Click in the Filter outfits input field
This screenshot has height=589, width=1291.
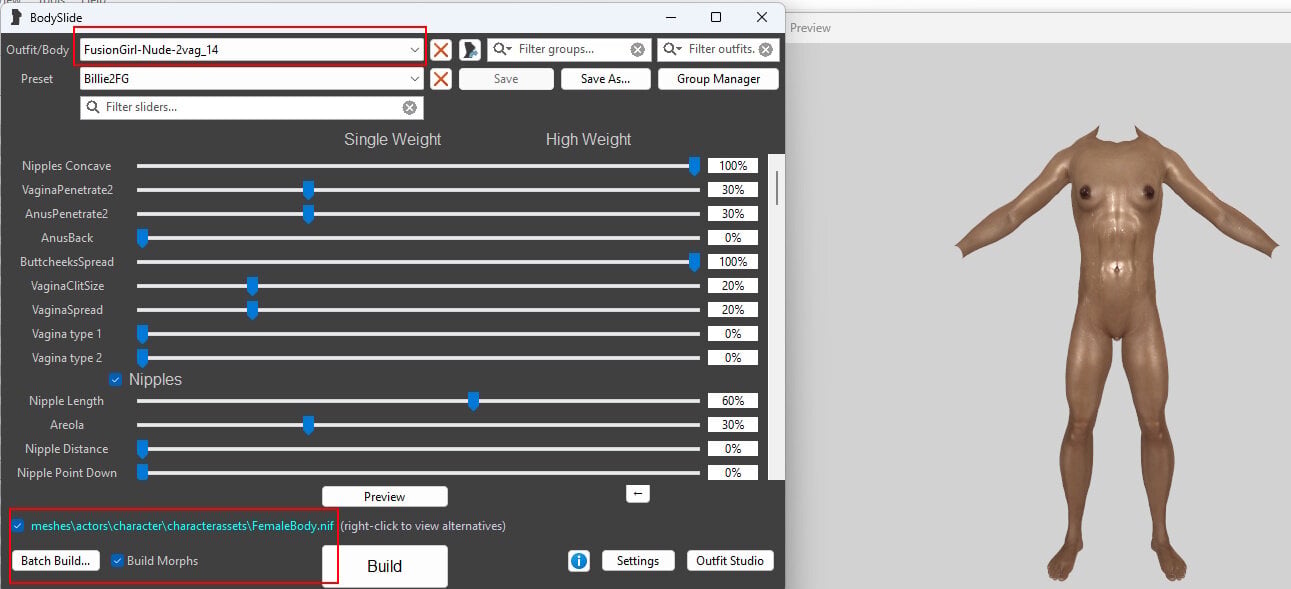click(x=718, y=49)
